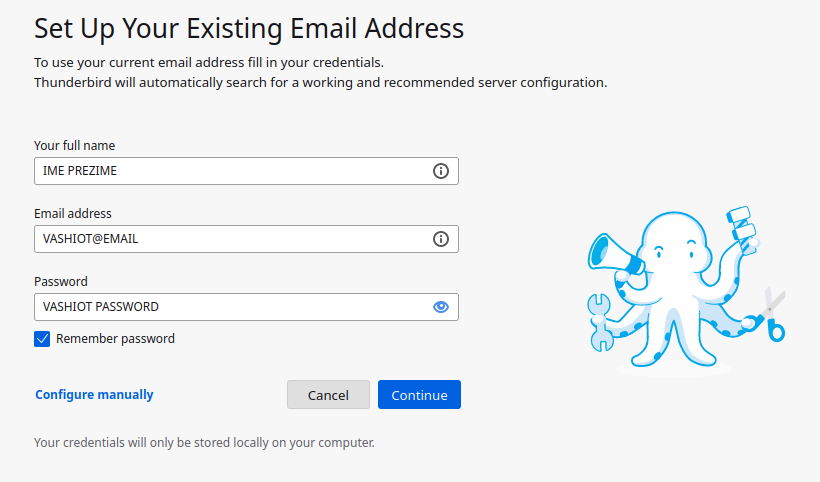Click the 'Remember password' label text
This screenshot has width=820, height=482.
pyautogui.click(x=115, y=339)
